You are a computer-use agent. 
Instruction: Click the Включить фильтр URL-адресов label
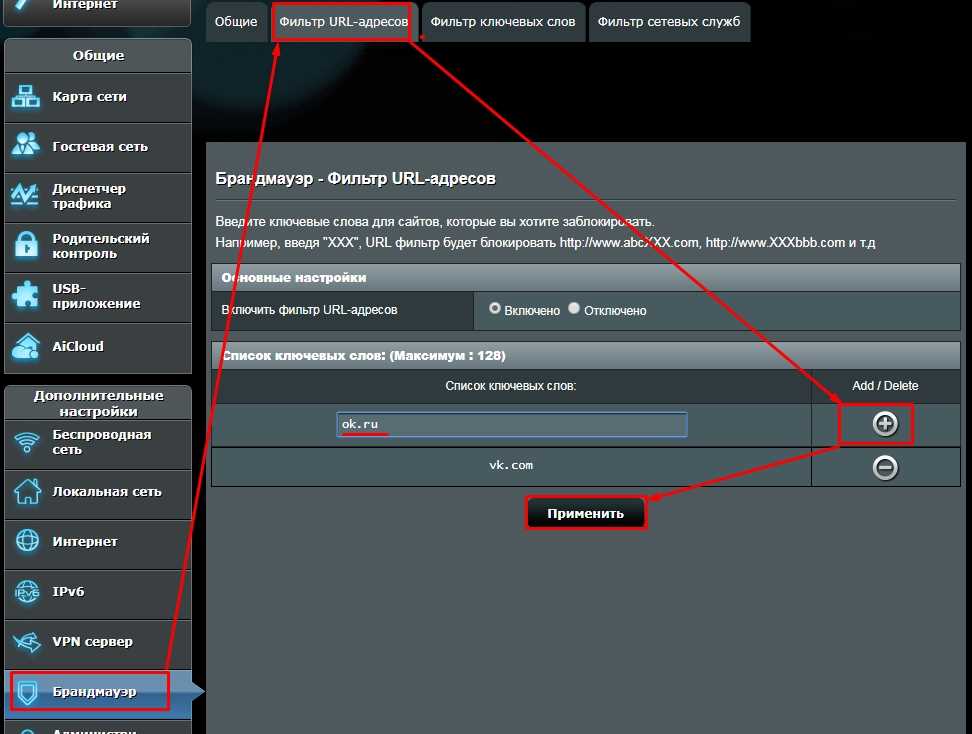[309, 310]
